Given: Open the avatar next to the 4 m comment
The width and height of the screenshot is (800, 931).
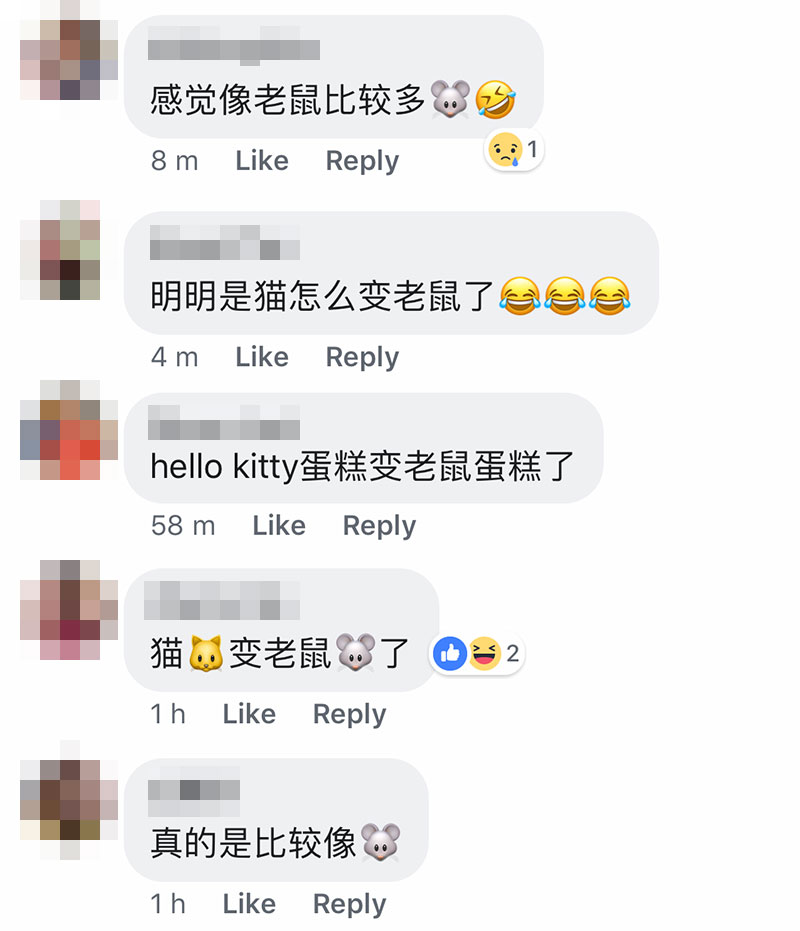Looking at the screenshot, I should click(x=69, y=250).
